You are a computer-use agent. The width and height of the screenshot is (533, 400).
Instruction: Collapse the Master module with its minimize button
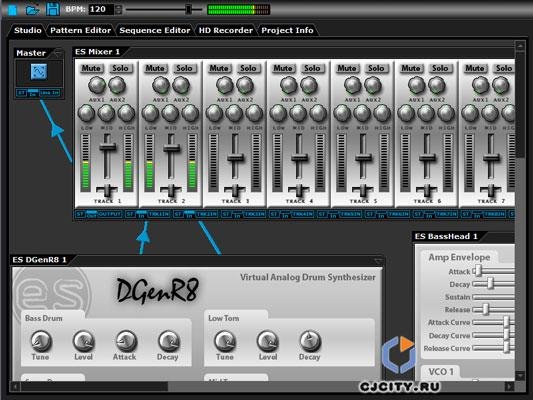[58, 53]
